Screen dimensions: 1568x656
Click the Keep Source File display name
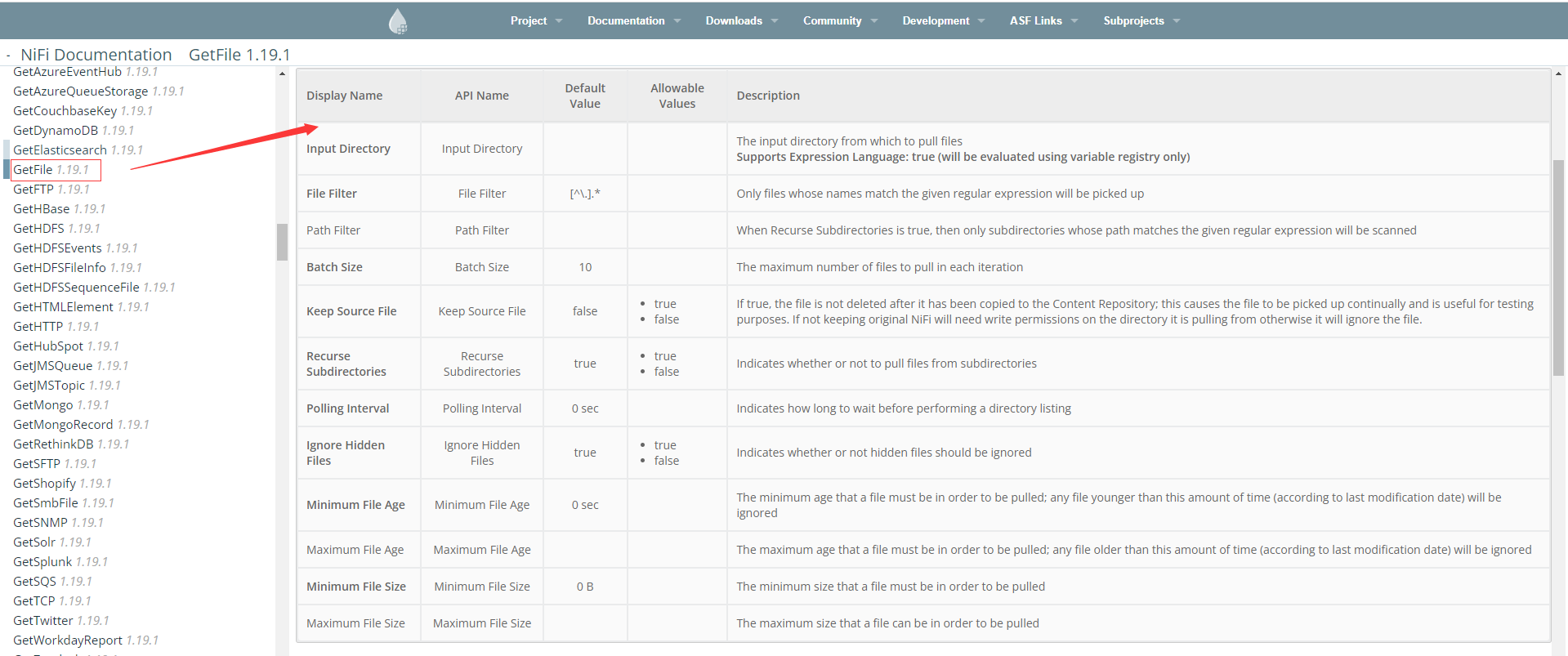(351, 311)
